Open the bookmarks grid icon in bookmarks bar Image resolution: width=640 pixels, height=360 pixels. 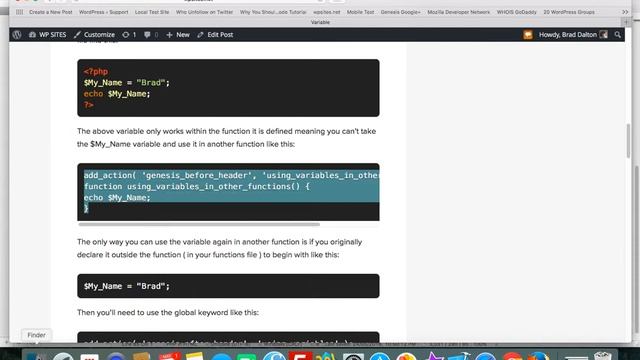[19, 12]
